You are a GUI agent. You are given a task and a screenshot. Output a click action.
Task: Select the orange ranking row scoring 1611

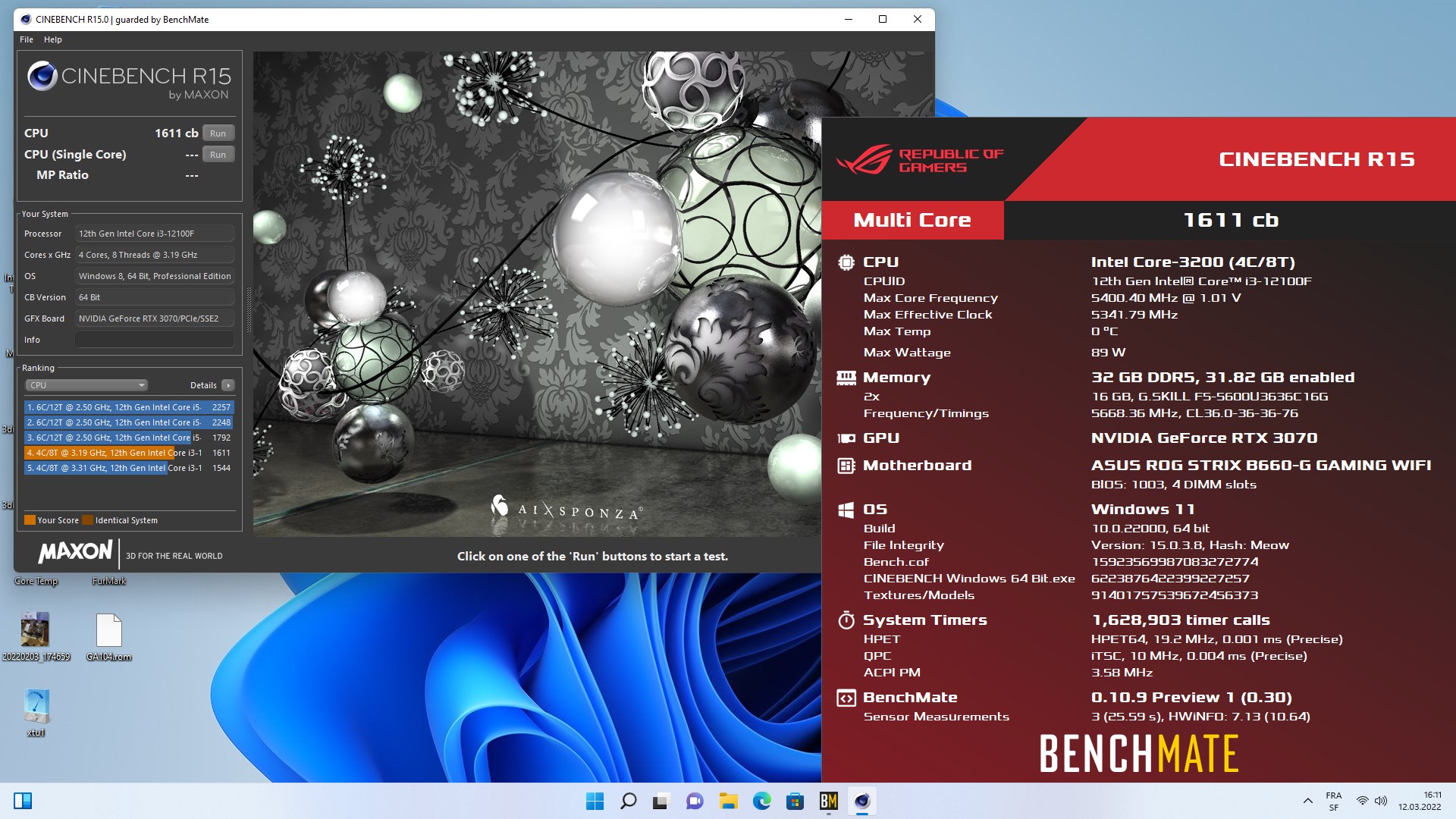coord(129,453)
